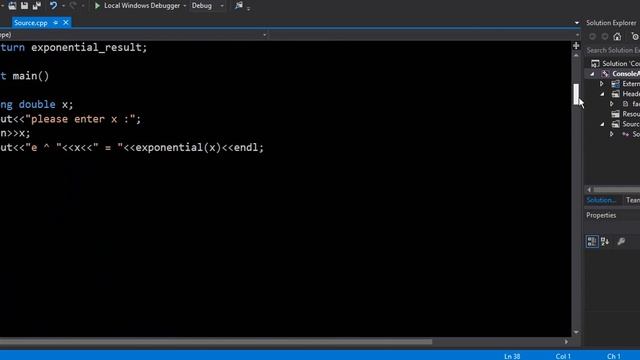Click editor scrollbar down arrow
640x360 pixels.
576,332
